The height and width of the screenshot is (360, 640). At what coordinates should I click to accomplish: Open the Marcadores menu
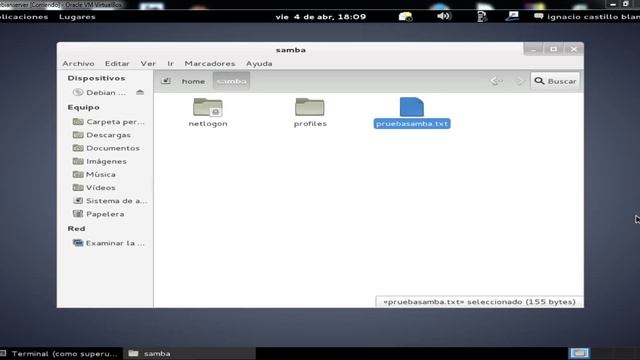click(210, 64)
